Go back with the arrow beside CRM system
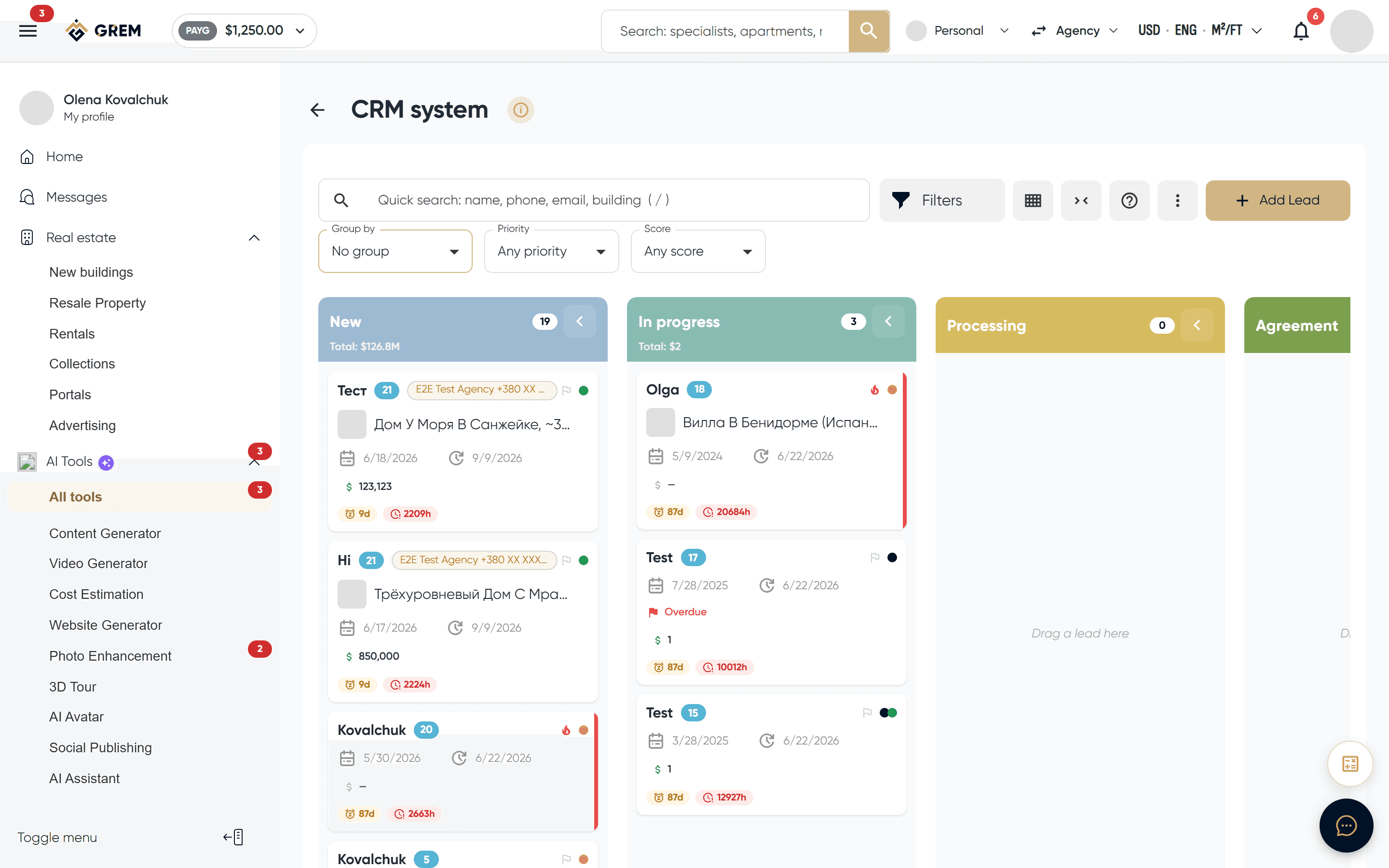1389x868 pixels. pos(317,109)
